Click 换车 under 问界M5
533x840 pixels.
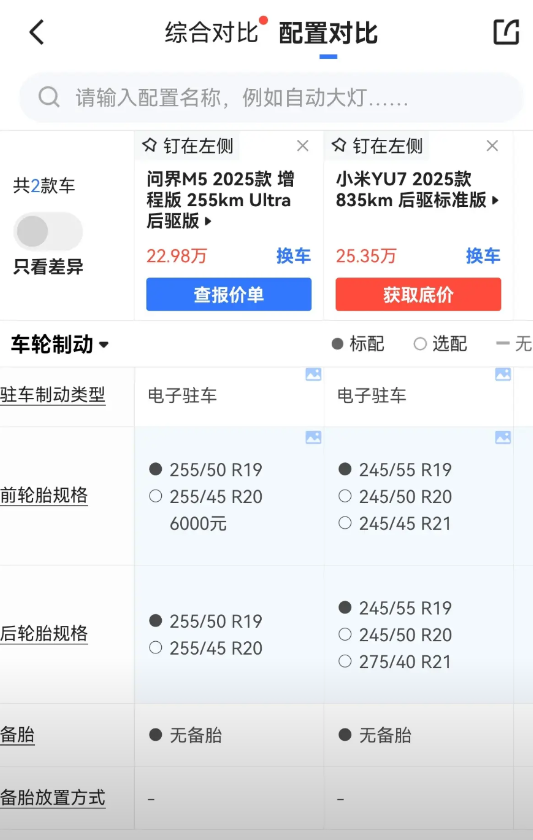point(294,256)
